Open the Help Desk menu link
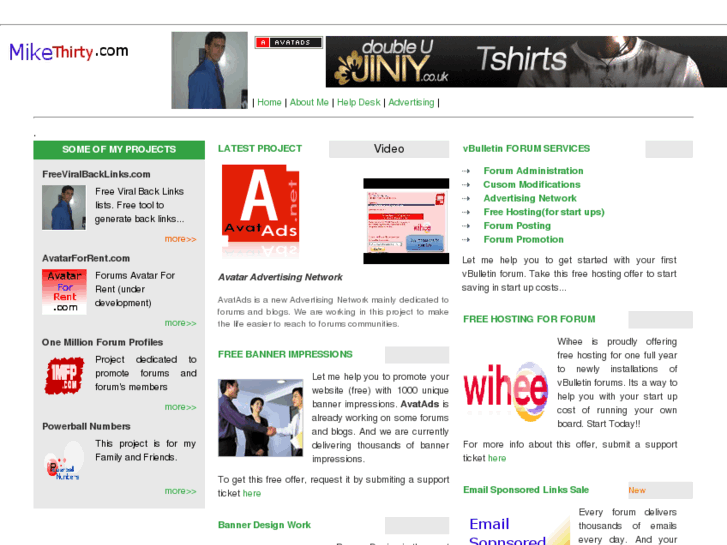 tap(358, 102)
